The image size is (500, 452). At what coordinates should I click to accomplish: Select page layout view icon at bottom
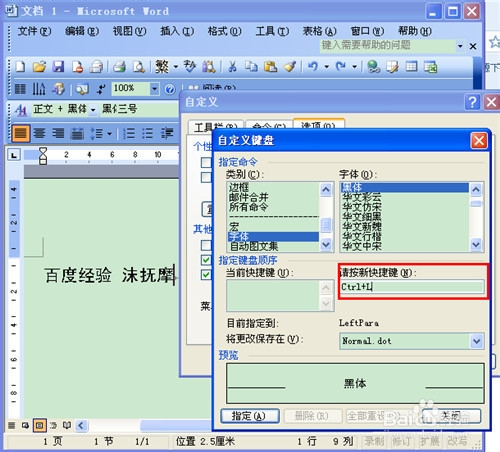pyautogui.click(x=39, y=425)
